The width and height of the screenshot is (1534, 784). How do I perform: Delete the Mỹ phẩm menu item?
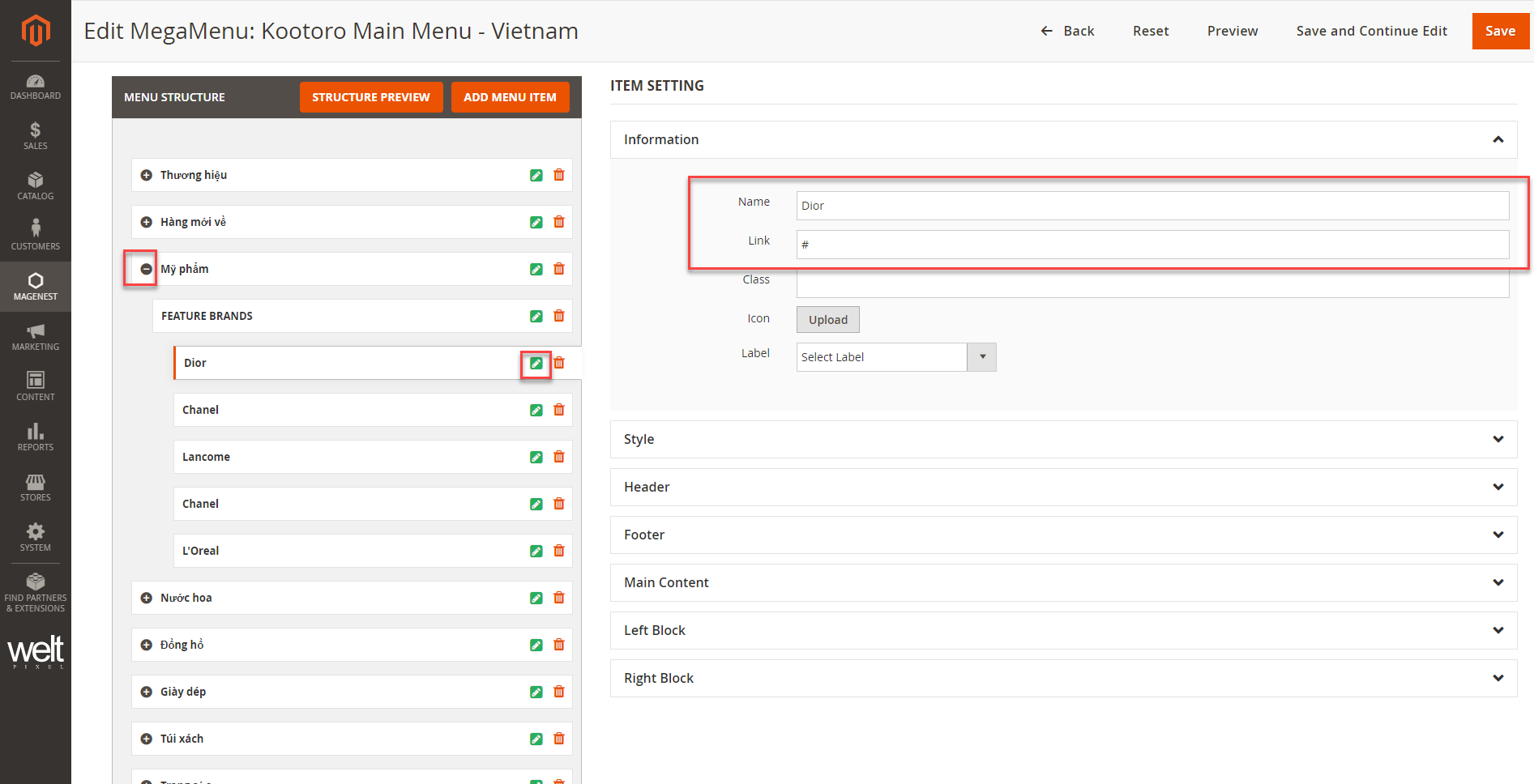559,269
